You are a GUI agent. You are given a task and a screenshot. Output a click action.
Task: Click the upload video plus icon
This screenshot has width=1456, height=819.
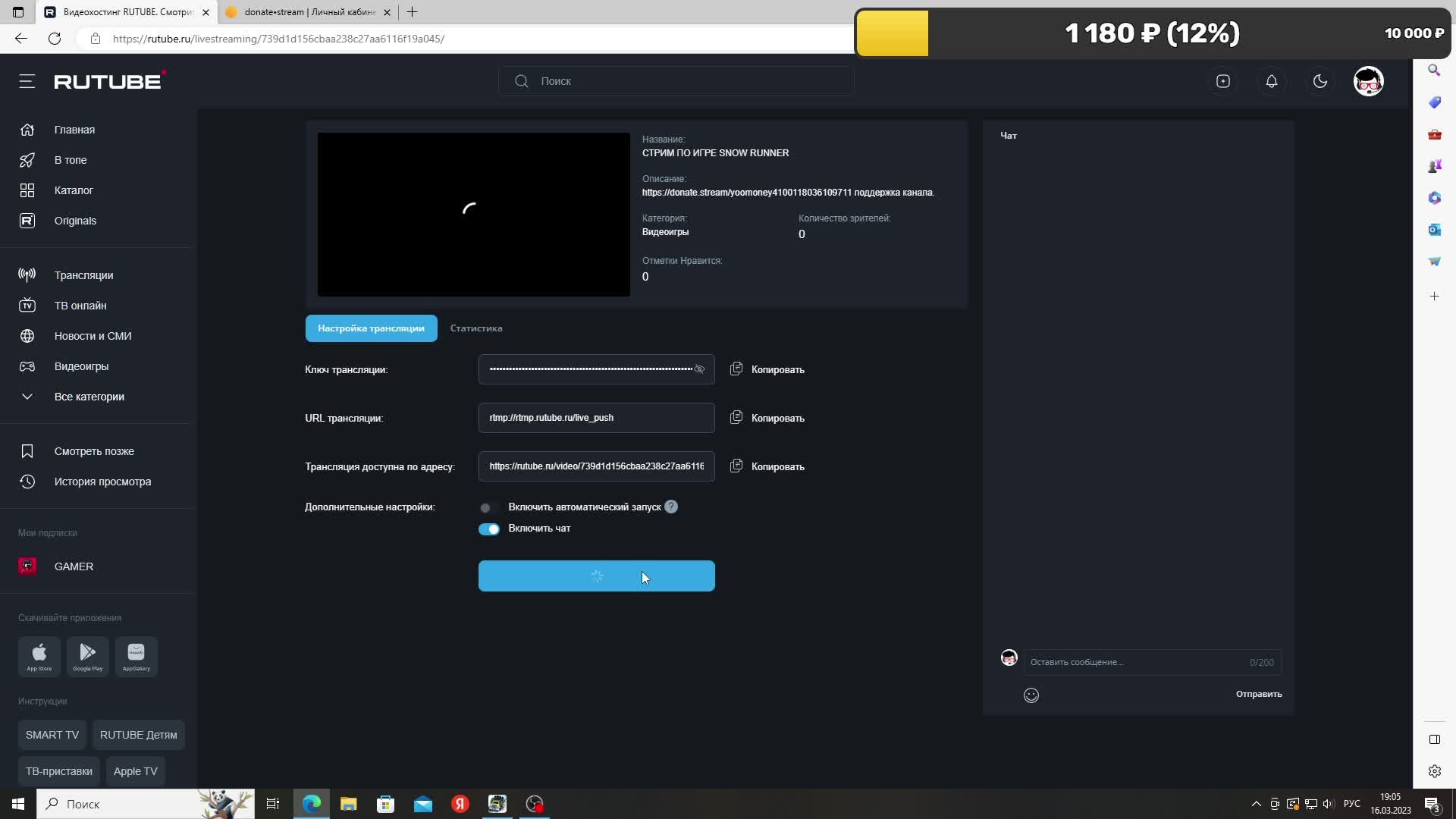point(1222,81)
